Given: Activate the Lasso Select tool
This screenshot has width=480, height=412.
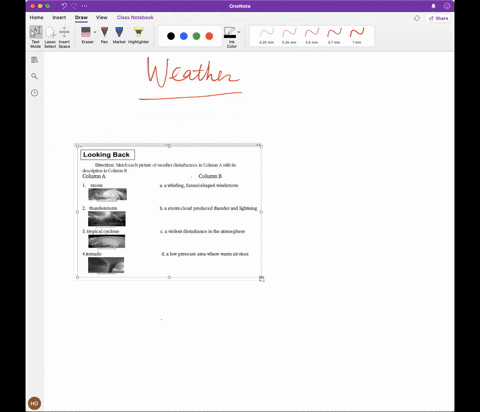Looking at the screenshot, I should click(x=50, y=37).
